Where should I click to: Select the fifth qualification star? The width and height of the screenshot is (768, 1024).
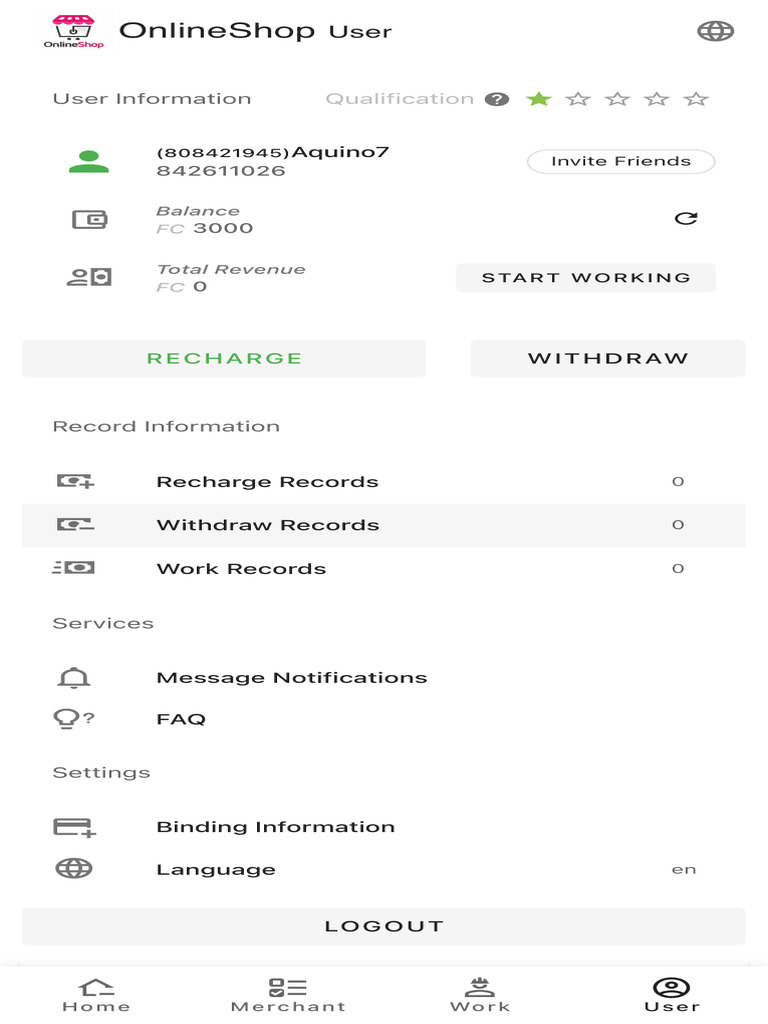696,99
